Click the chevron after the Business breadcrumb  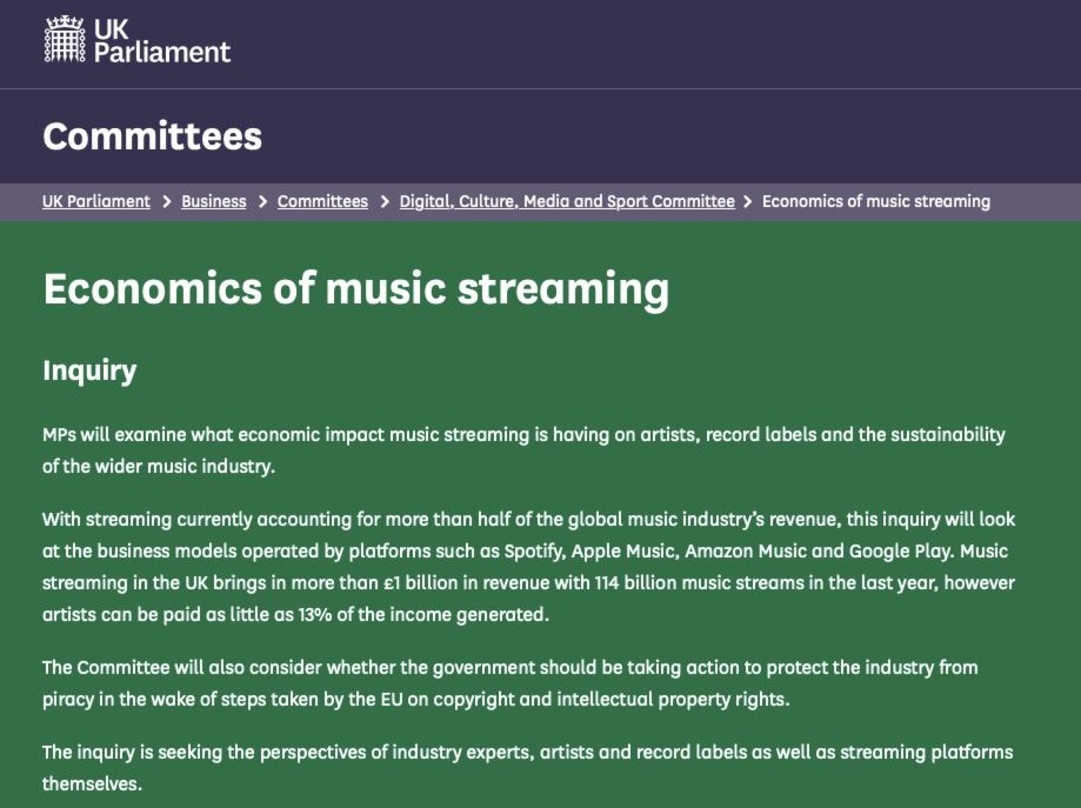coord(262,201)
